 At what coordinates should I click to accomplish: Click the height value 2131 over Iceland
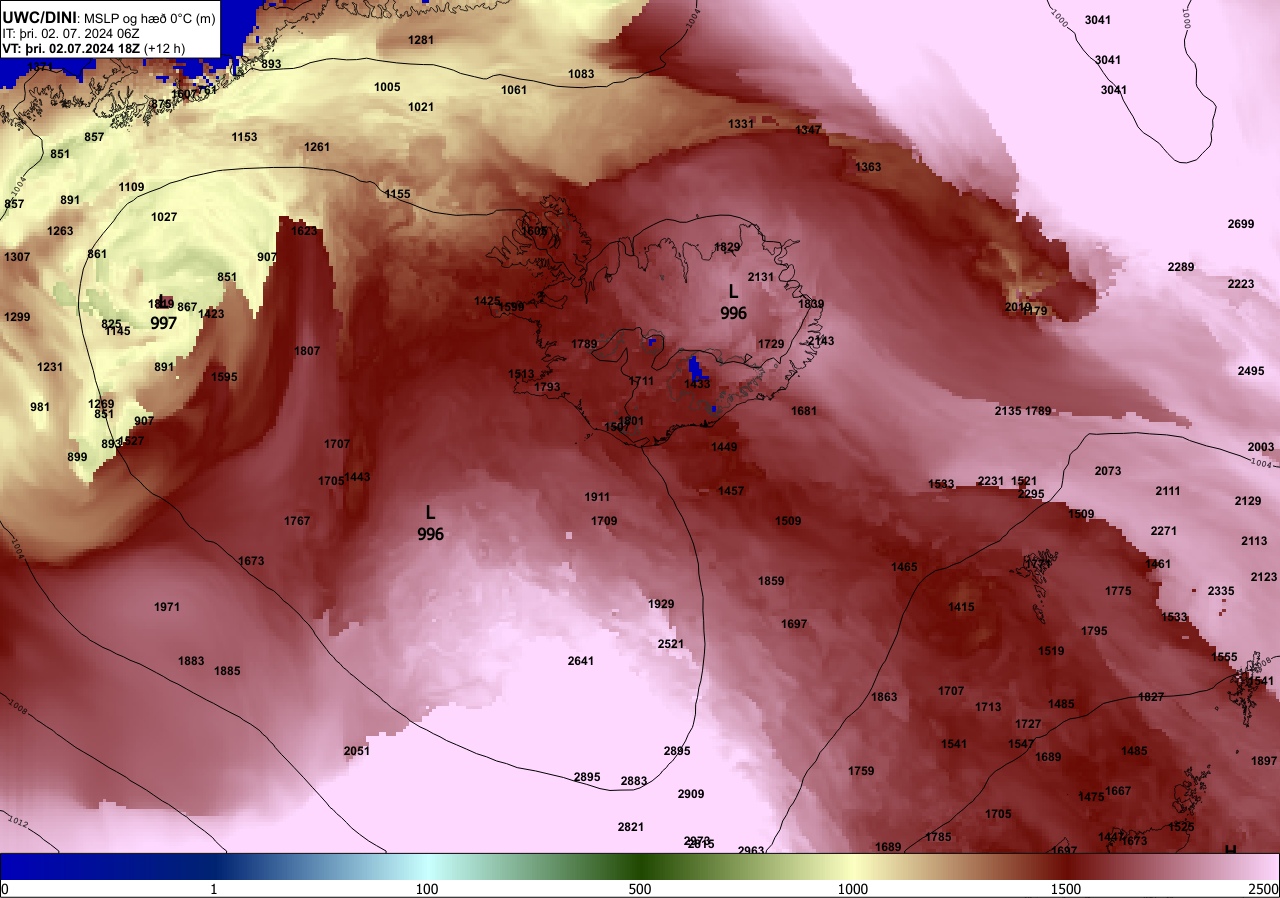(x=761, y=277)
